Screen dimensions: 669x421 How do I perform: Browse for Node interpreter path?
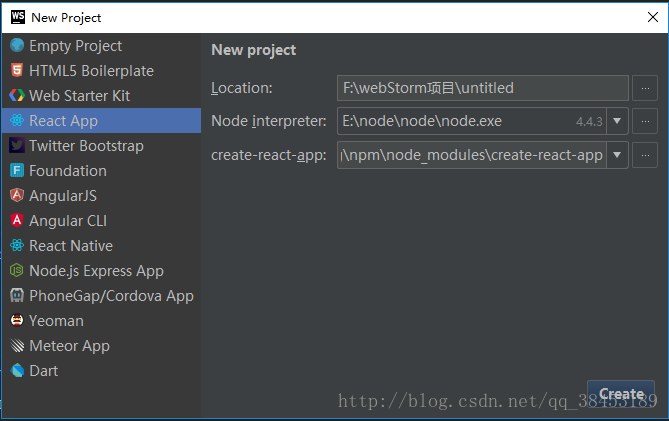click(645, 121)
